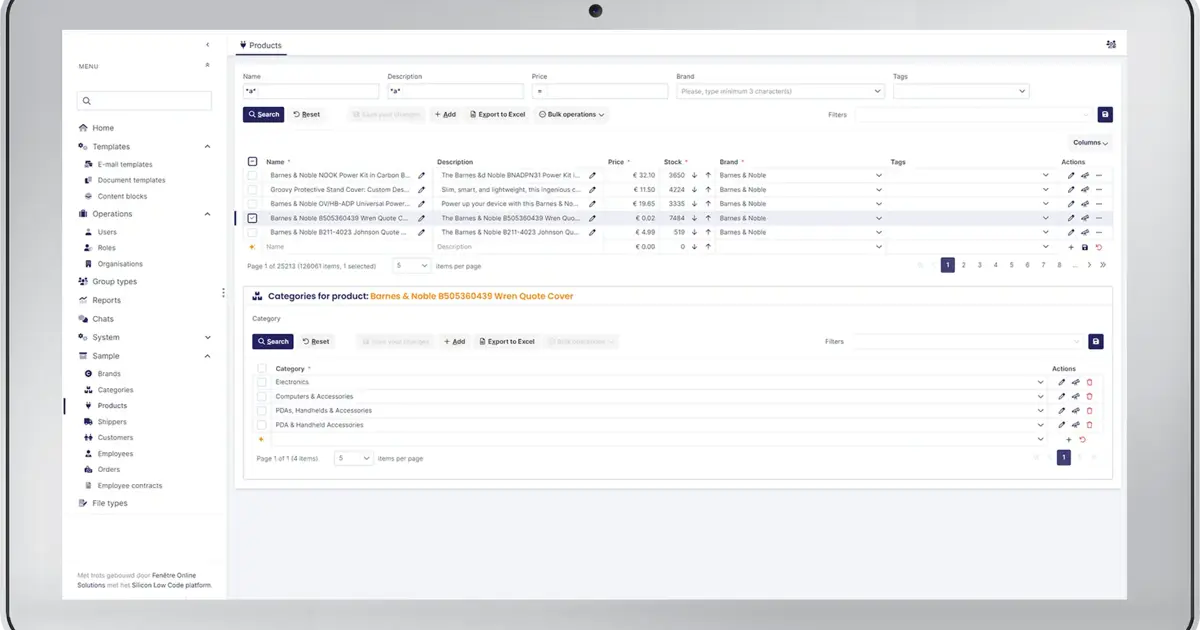Open the Bulk operations dropdown
1200x630 pixels.
(x=571, y=114)
